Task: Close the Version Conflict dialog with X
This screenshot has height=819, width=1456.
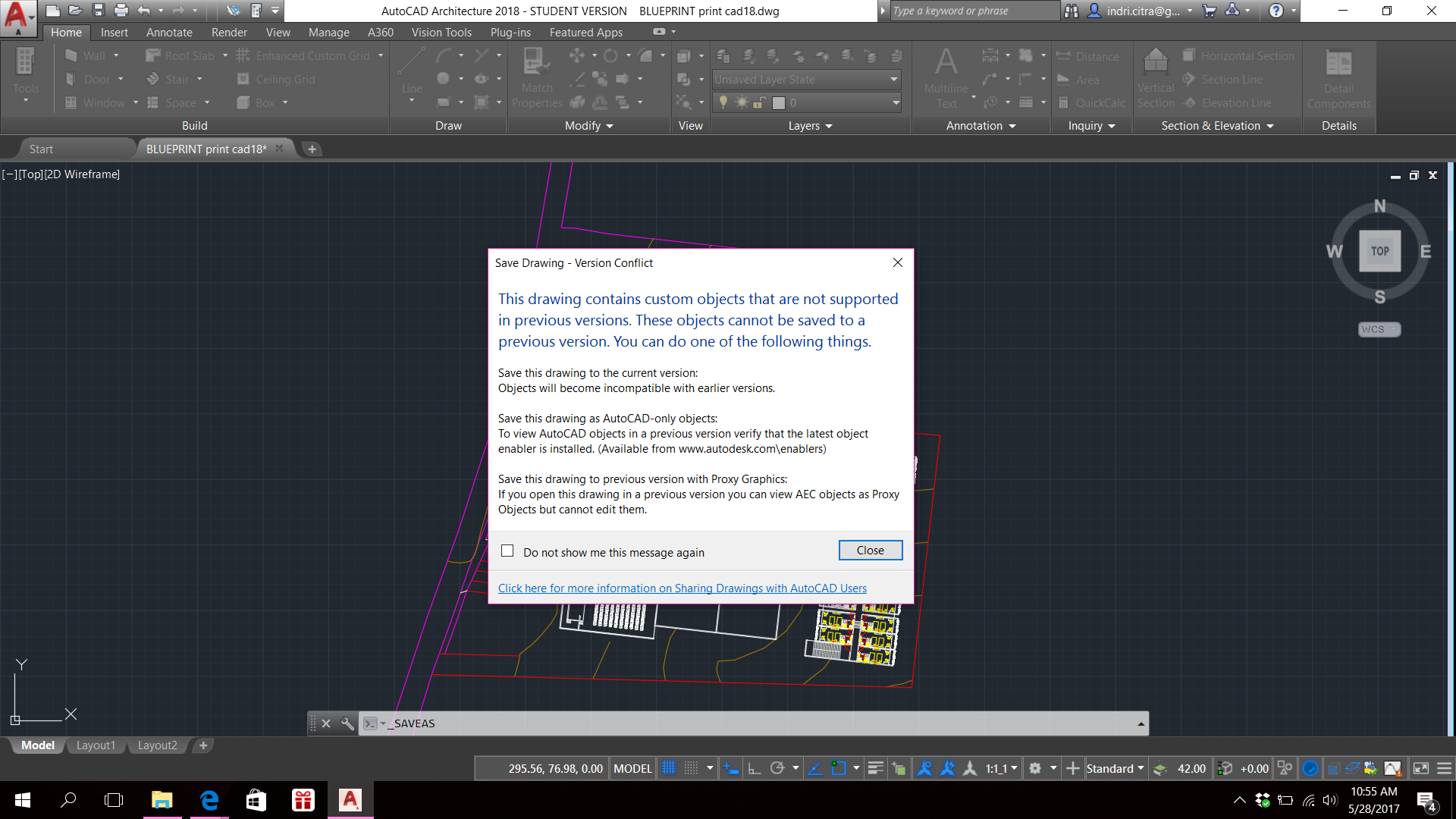Action: coord(897,262)
